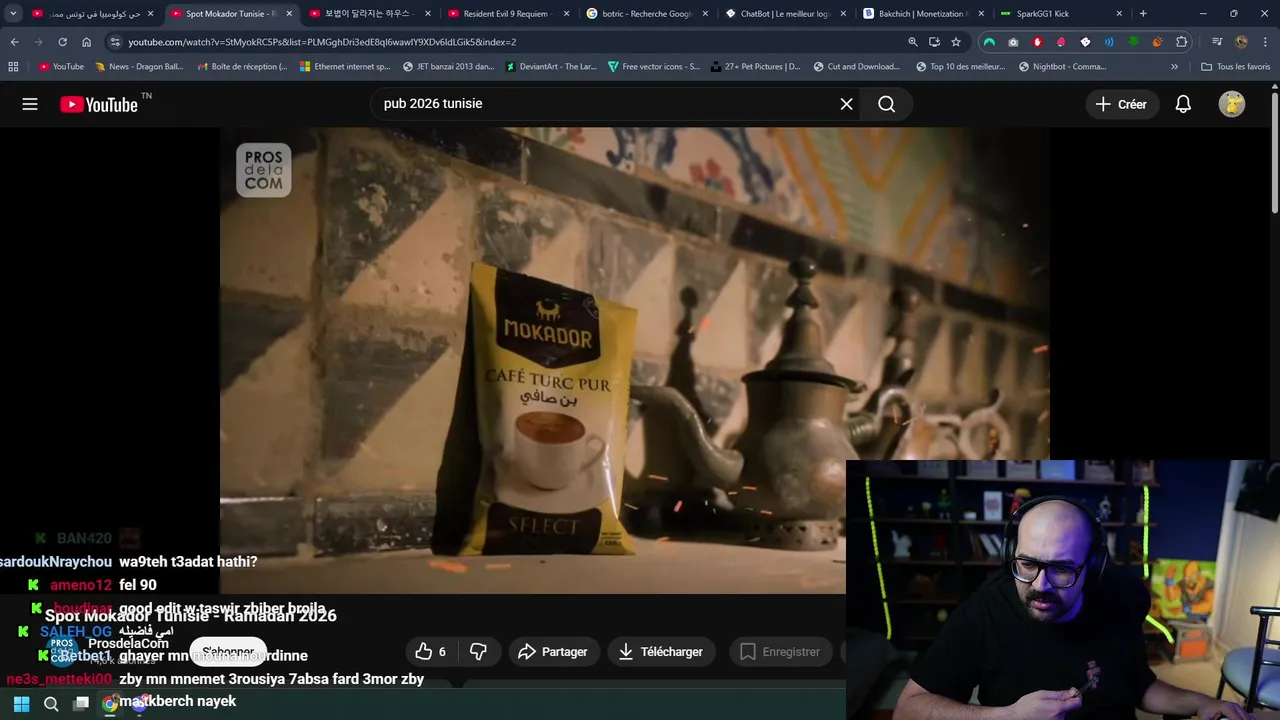Open the Free vector icons bookmark
This screenshot has width=1280, height=720.
[653, 67]
